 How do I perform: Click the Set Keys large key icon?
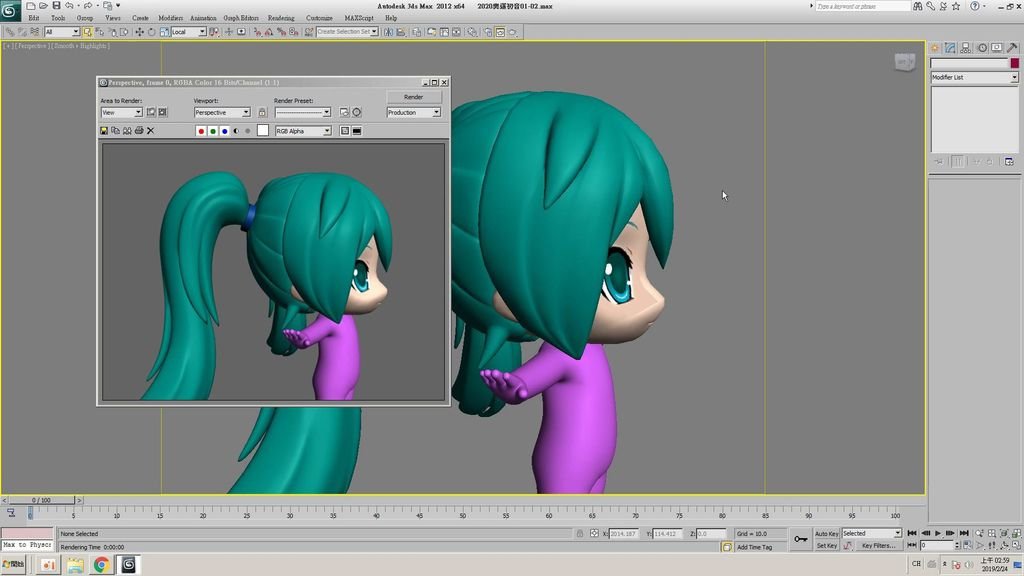801,539
